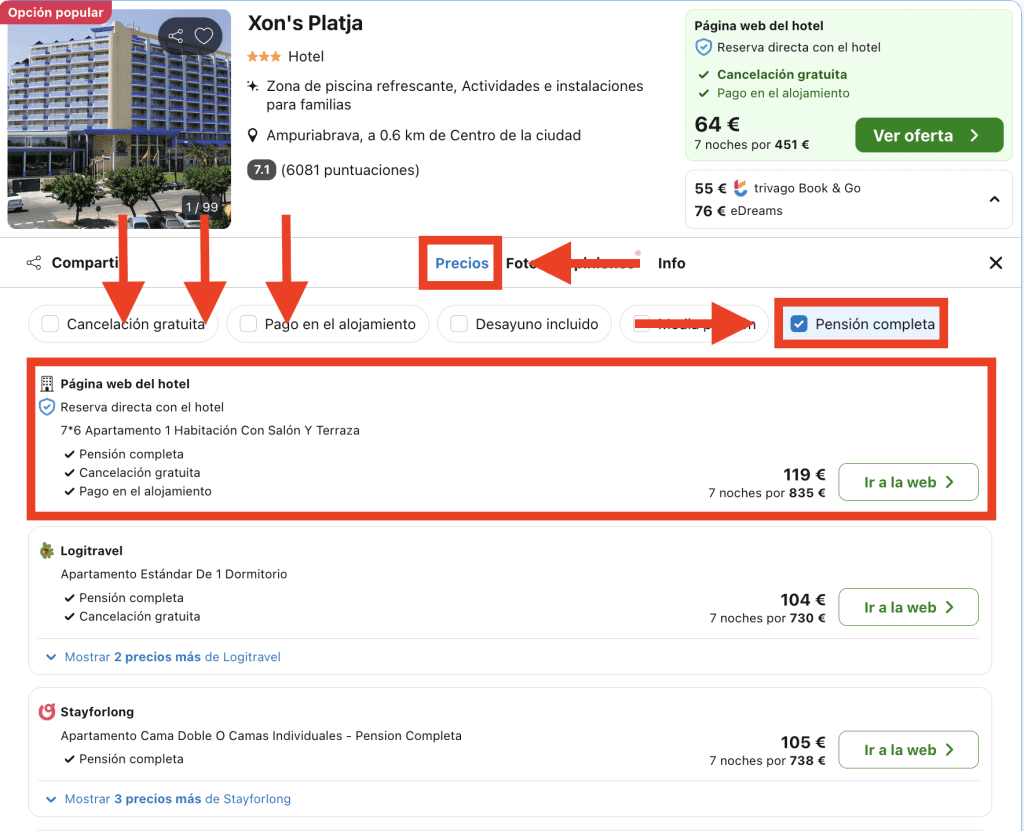Toggle the Desayuno incluido checkbox
The width and height of the screenshot is (1024, 831).
(459, 324)
